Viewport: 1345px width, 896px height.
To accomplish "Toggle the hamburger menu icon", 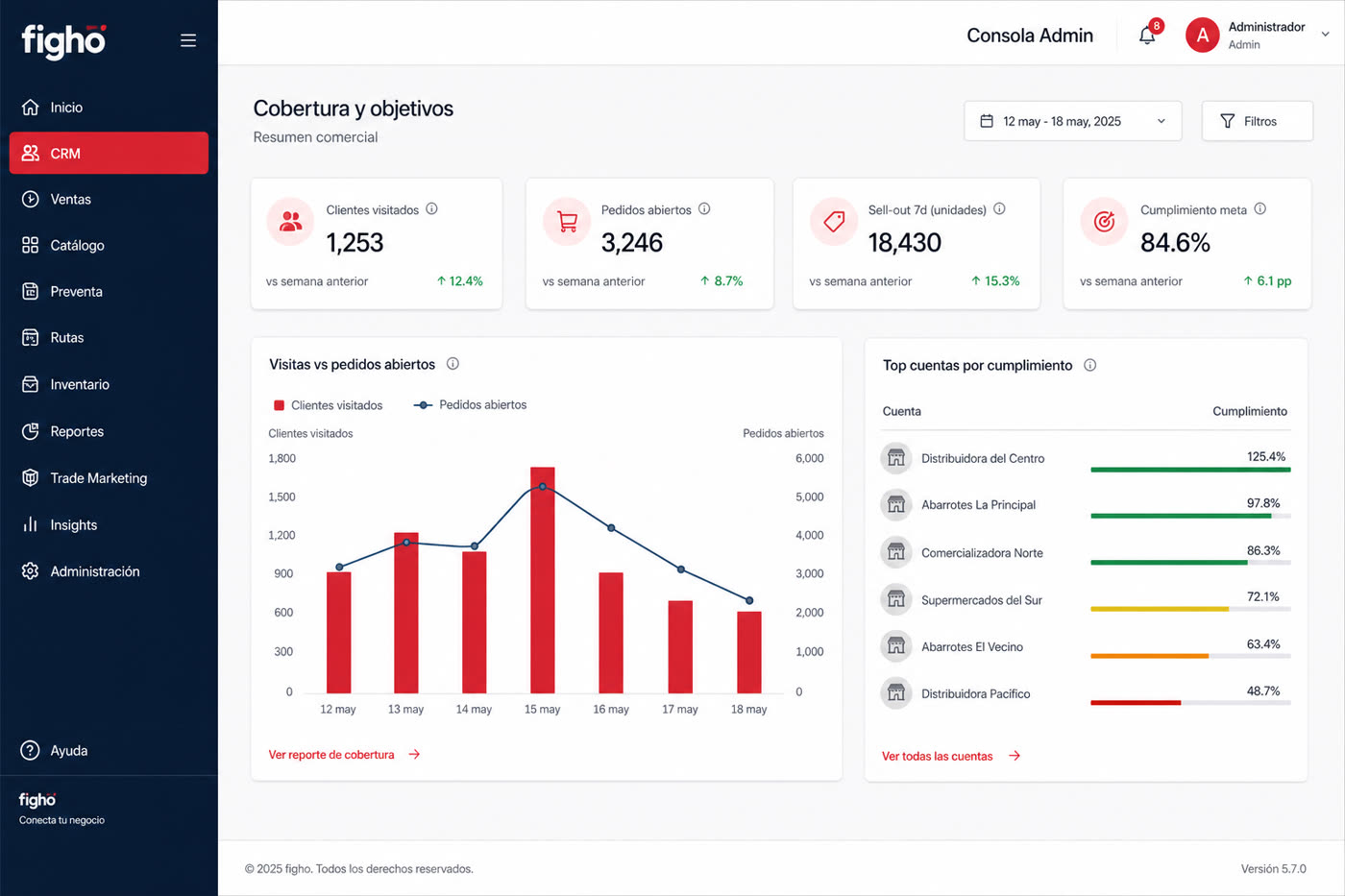I will [188, 40].
